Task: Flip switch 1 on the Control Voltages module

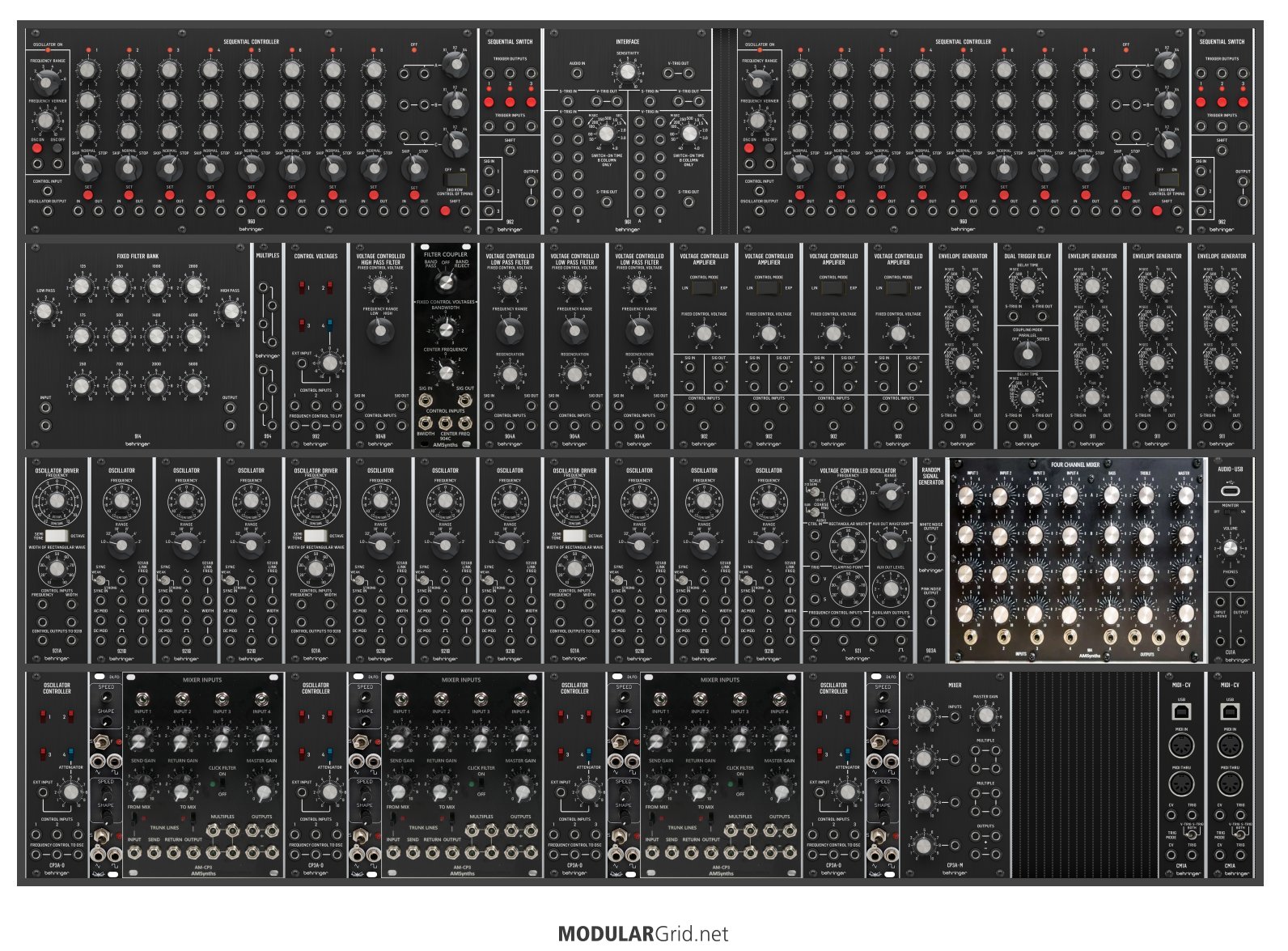Action: 303,287
